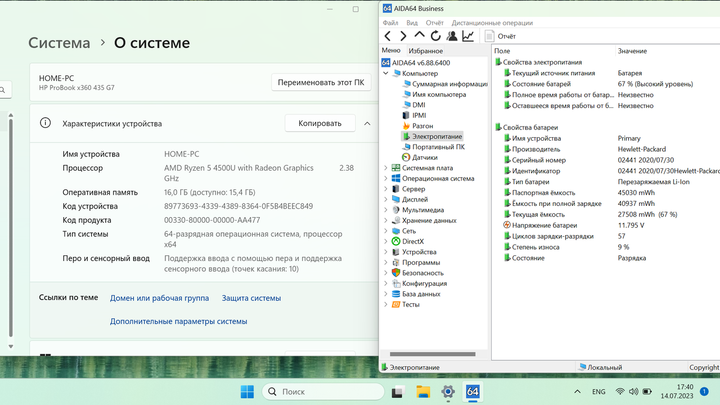
Task: Switch to the Избранное tab
Action: click(426, 51)
